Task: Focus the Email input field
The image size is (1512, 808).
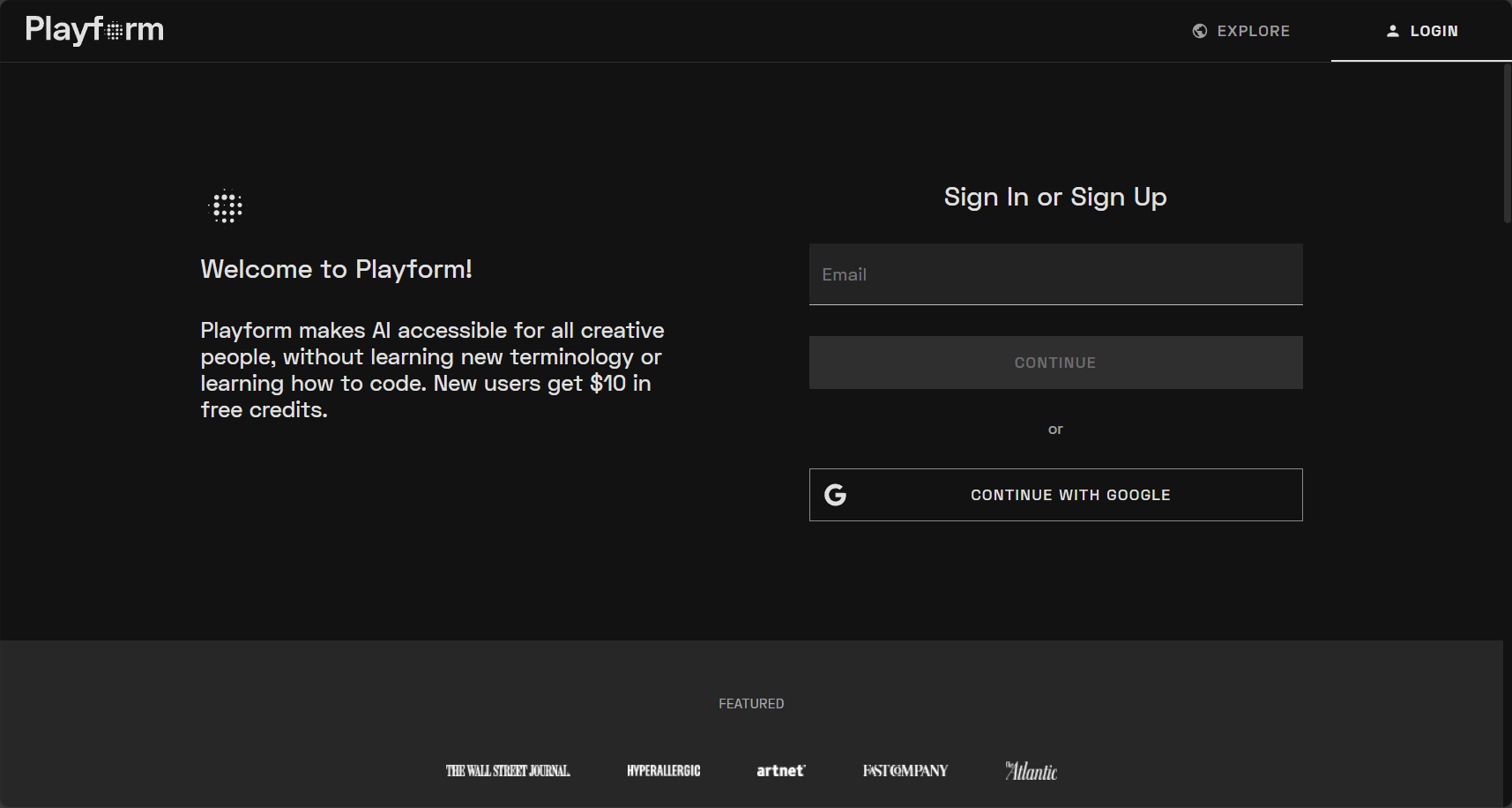Action: pyautogui.click(x=1055, y=274)
